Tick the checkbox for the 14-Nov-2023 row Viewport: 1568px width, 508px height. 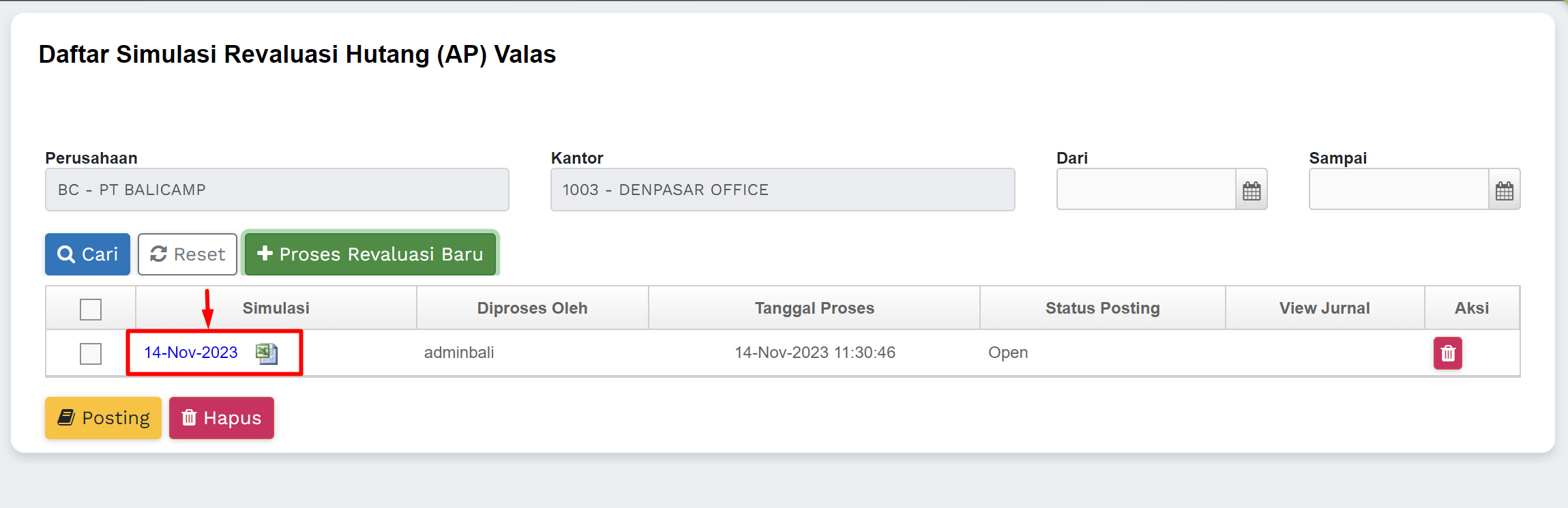pos(91,353)
